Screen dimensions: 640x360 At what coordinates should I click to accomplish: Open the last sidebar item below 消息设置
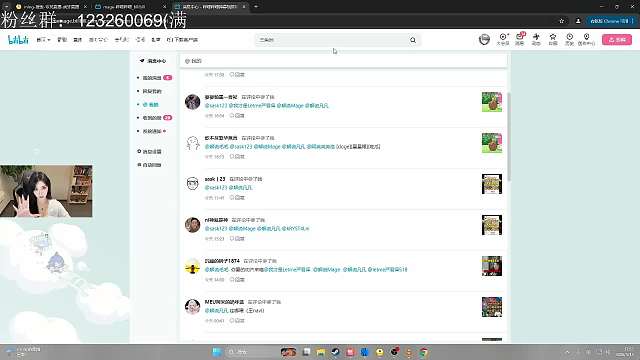tap(149, 165)
